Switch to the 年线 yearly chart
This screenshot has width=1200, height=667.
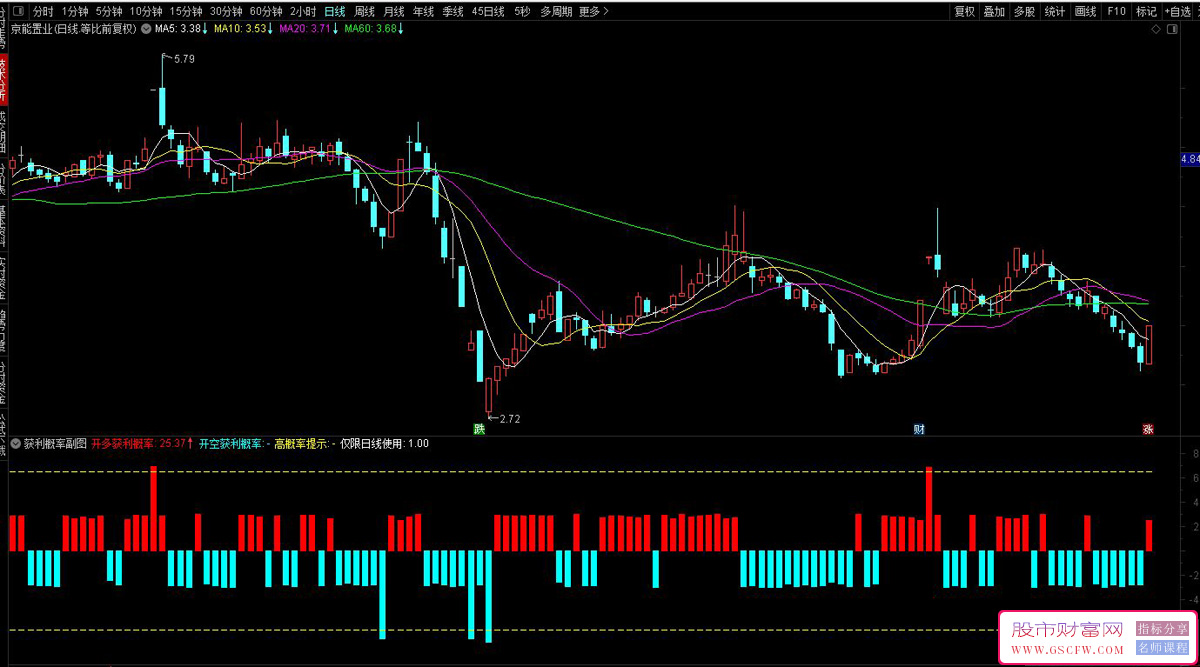click(x=424, y=12)
